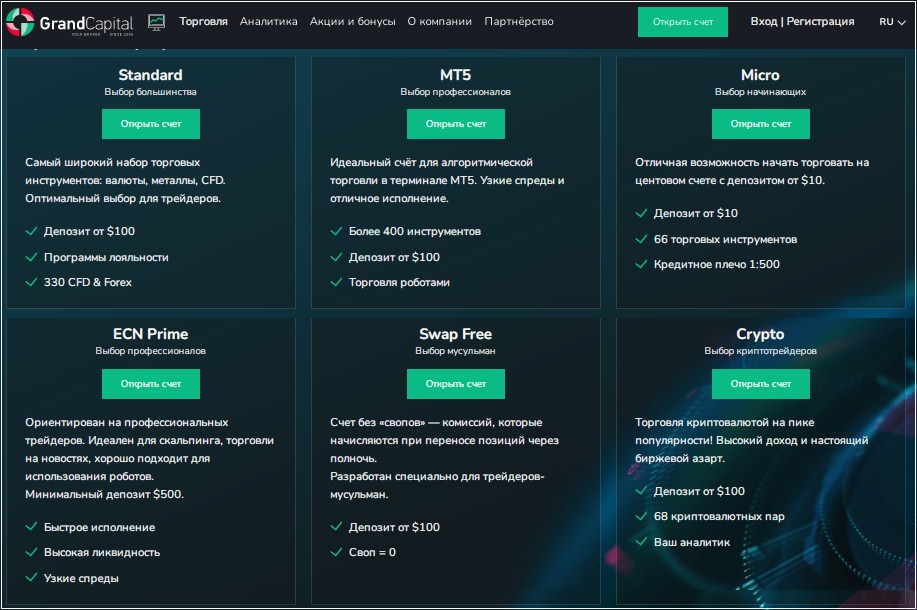Image resolution: width=917 pixels, height=610 pixels.
Task: Follow the Вход login link
Action: (x=764, y=22)
